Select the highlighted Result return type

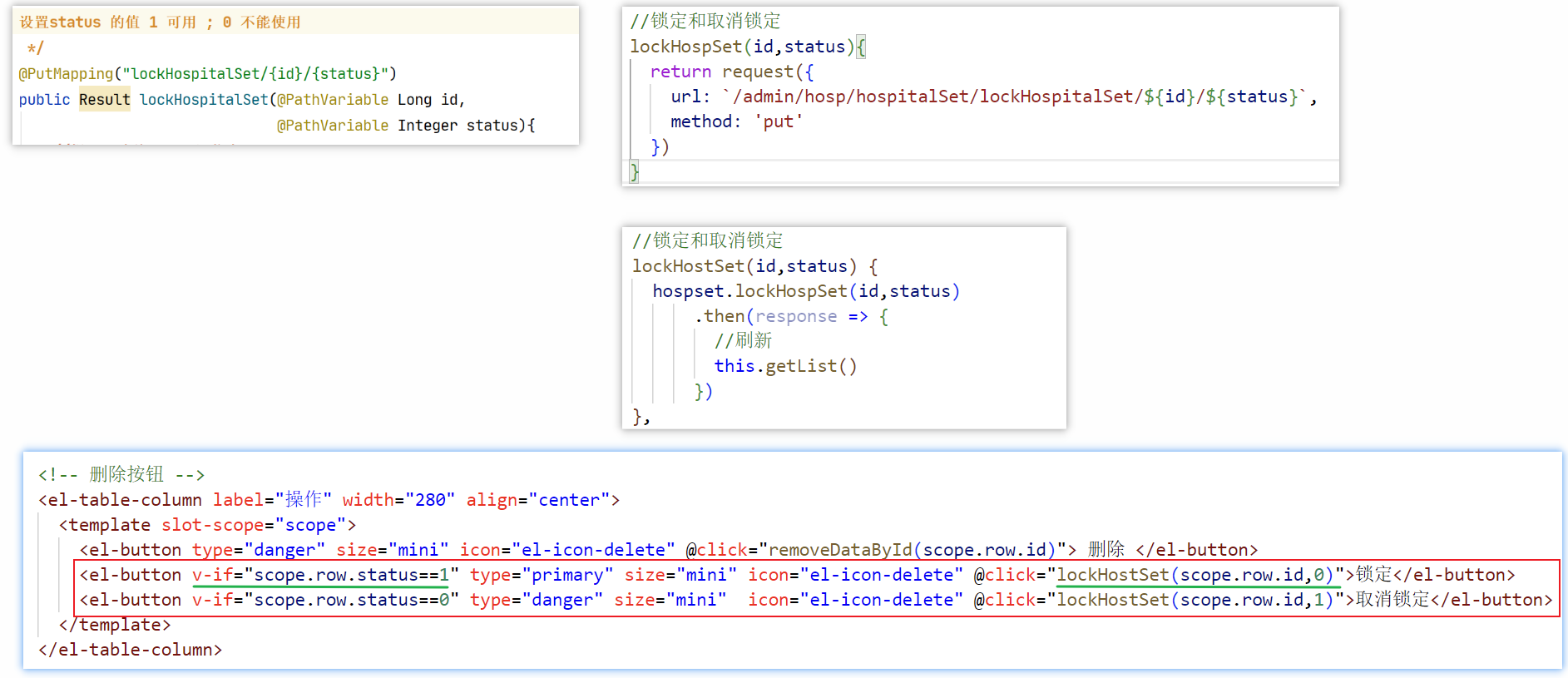tap(105, 100)
